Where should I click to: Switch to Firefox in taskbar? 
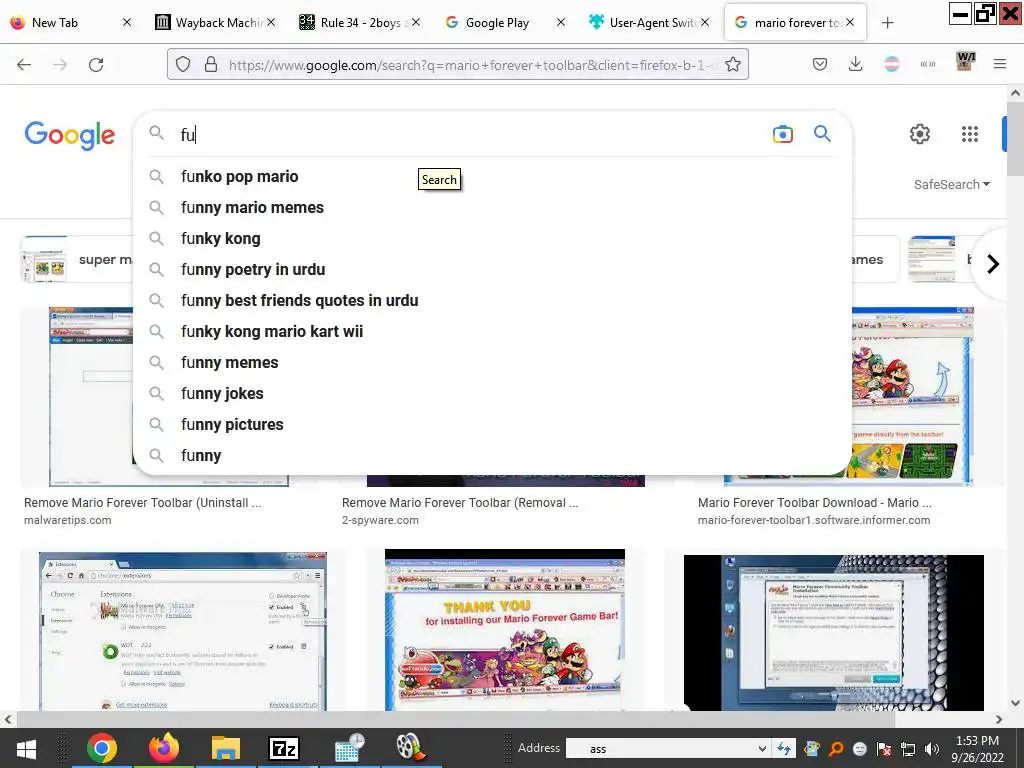point(163,748)
